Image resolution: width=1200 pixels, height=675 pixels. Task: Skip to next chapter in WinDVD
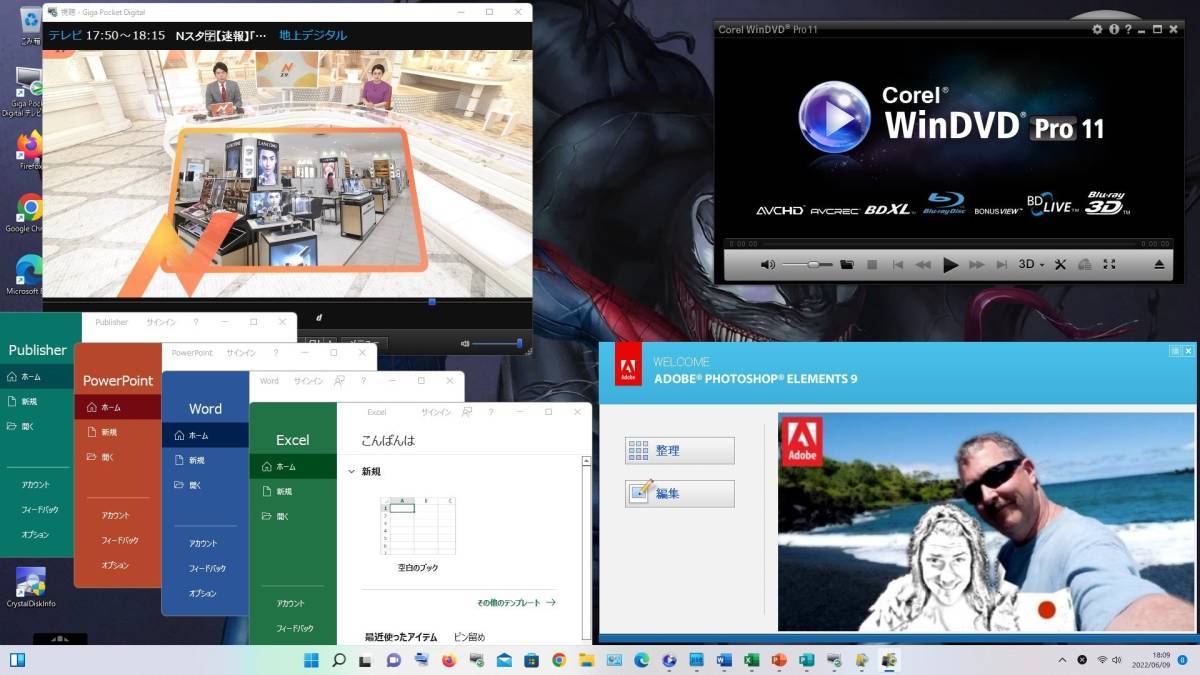(x=1002, y=265)
